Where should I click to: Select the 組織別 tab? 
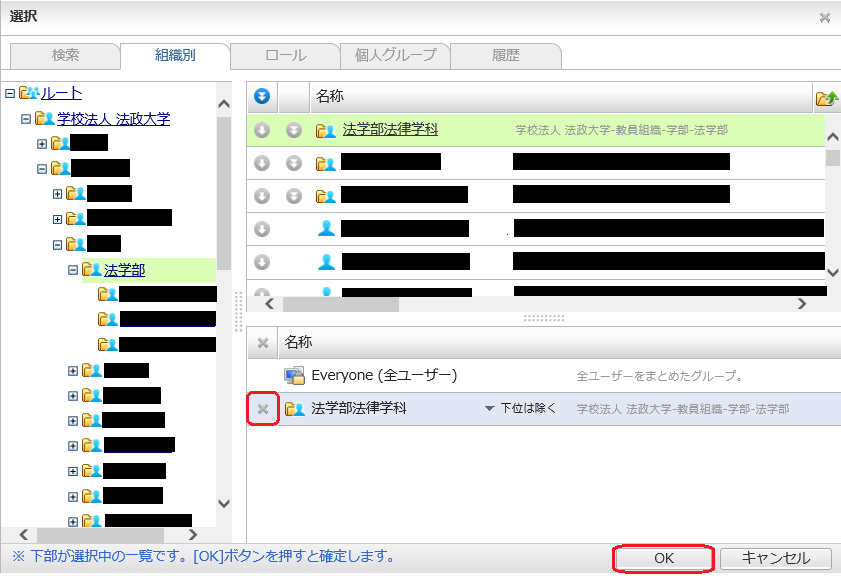175,55
